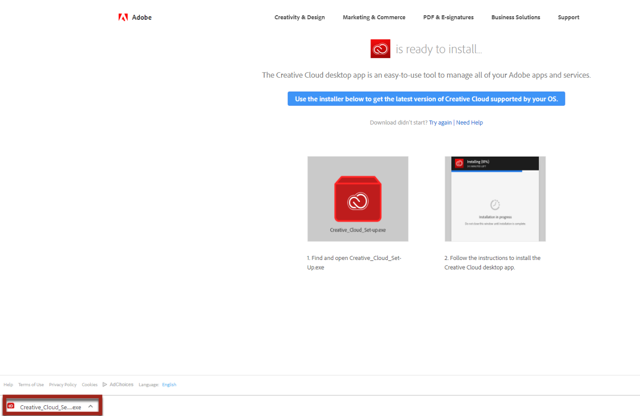Click the installation in progress screenshot thumbnail
The height and width of the screenshot is (416, 640).
coord(495,199)
